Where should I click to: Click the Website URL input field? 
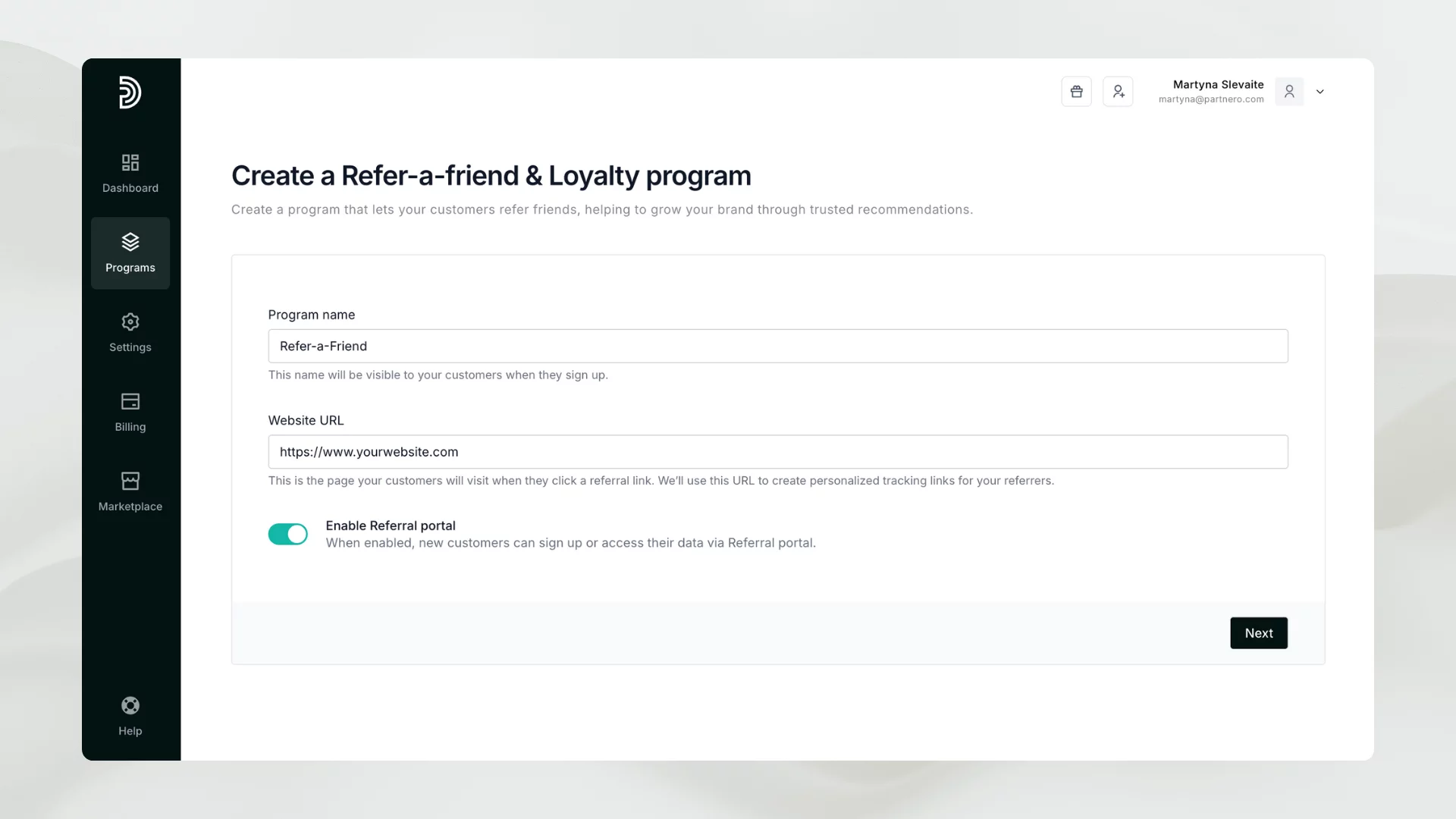[777, 451]
